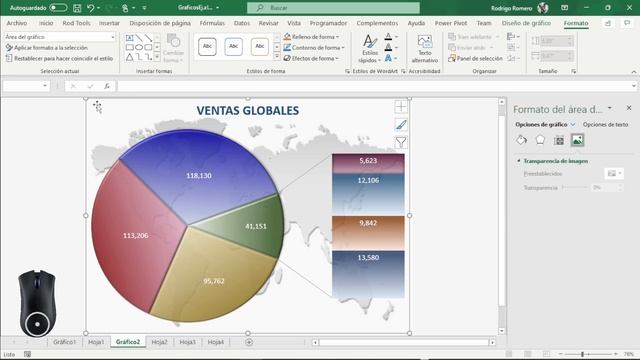Image resolution: width=640 pixels, height=360 pixels.
Task: Open Panel de selección
Action: 475,58
